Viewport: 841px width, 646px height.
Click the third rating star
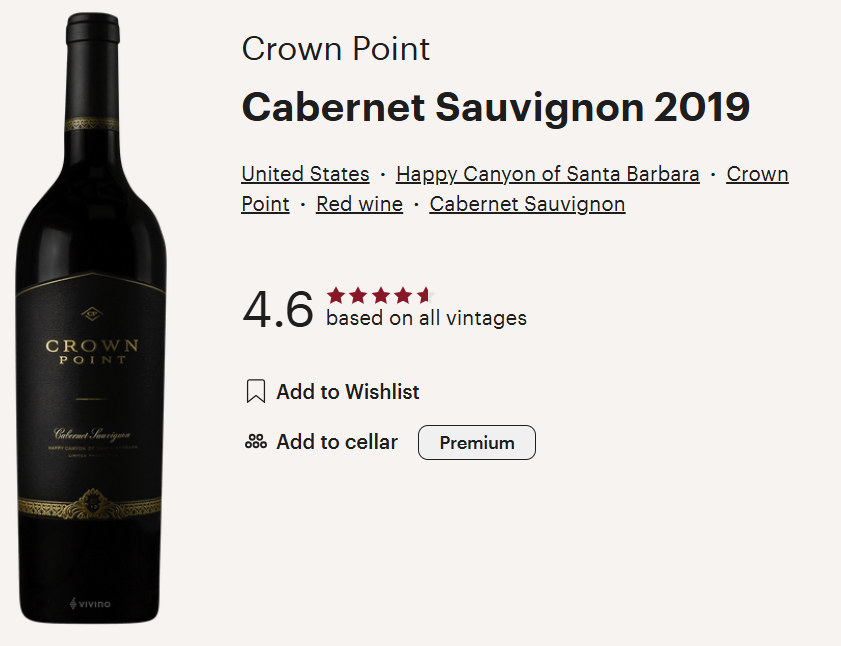[x=381, y=295]
